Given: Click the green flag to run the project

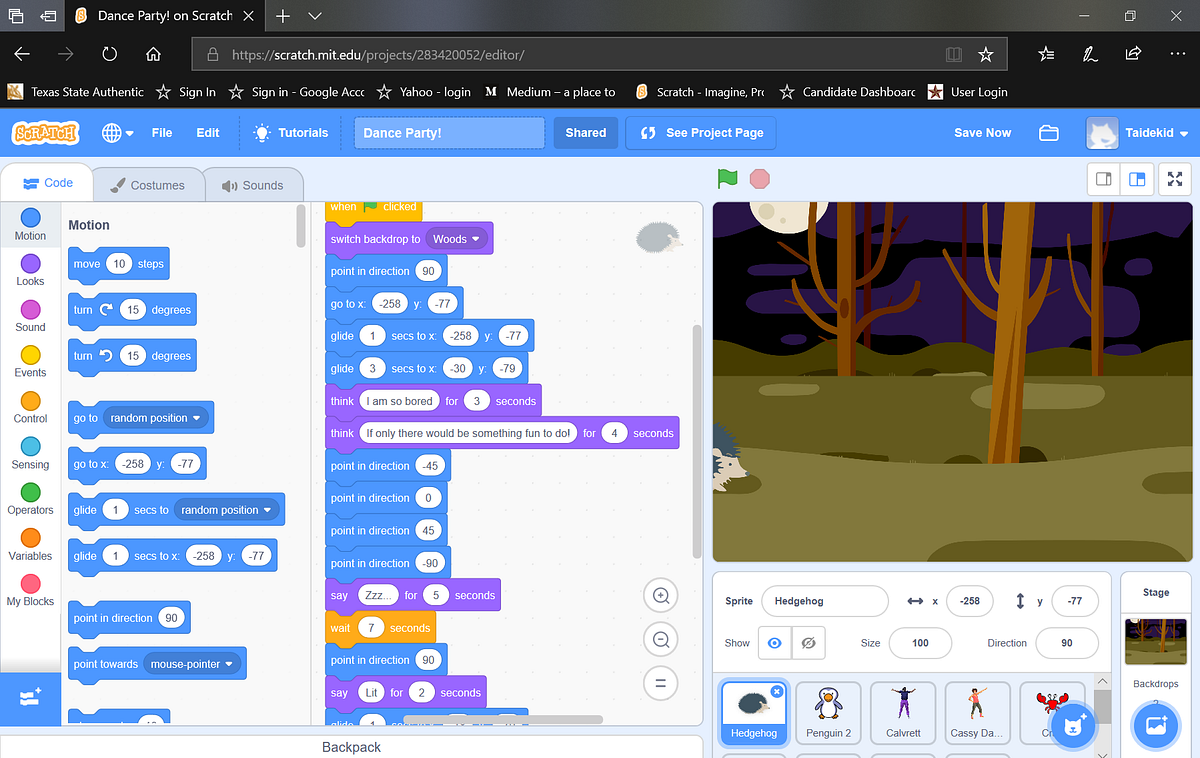Looking at the screenshot, I should 727,179.
